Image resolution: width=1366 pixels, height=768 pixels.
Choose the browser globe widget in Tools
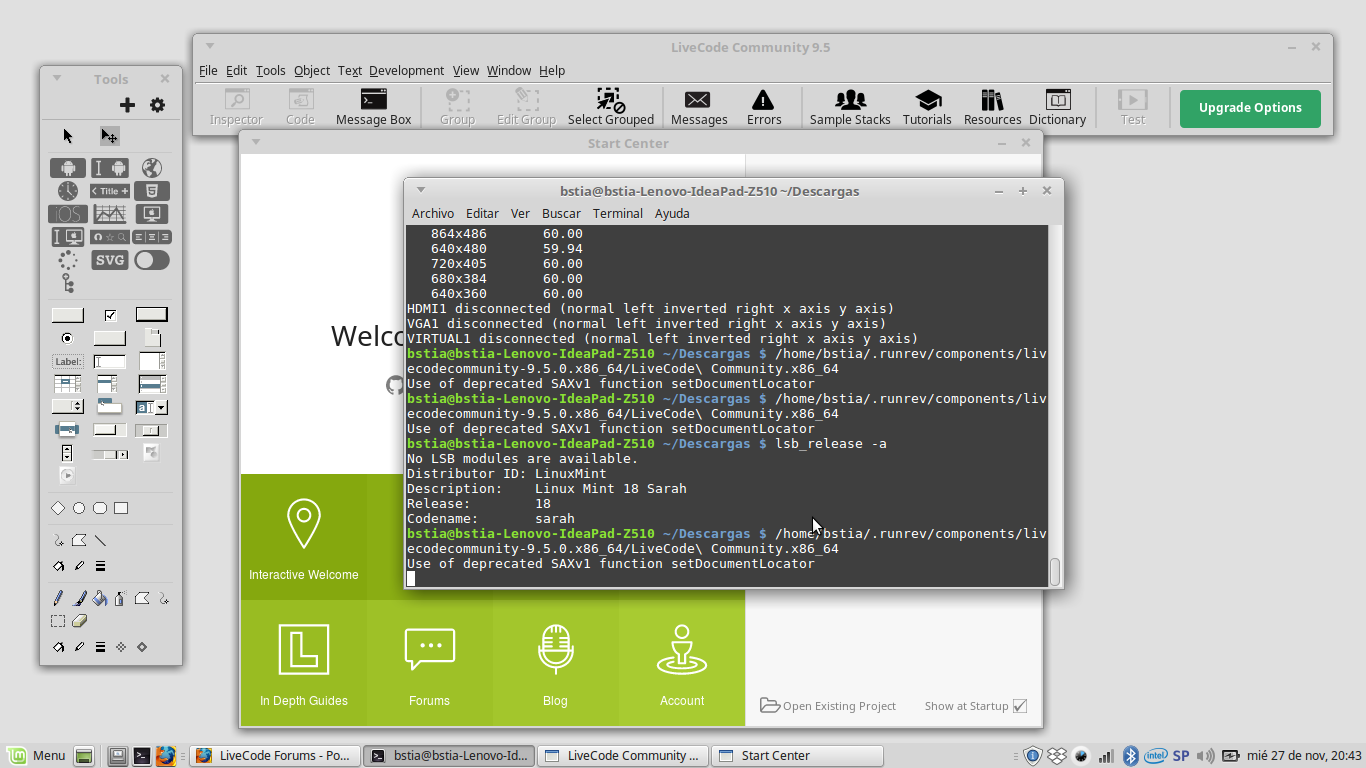click(x=151, y=168)
